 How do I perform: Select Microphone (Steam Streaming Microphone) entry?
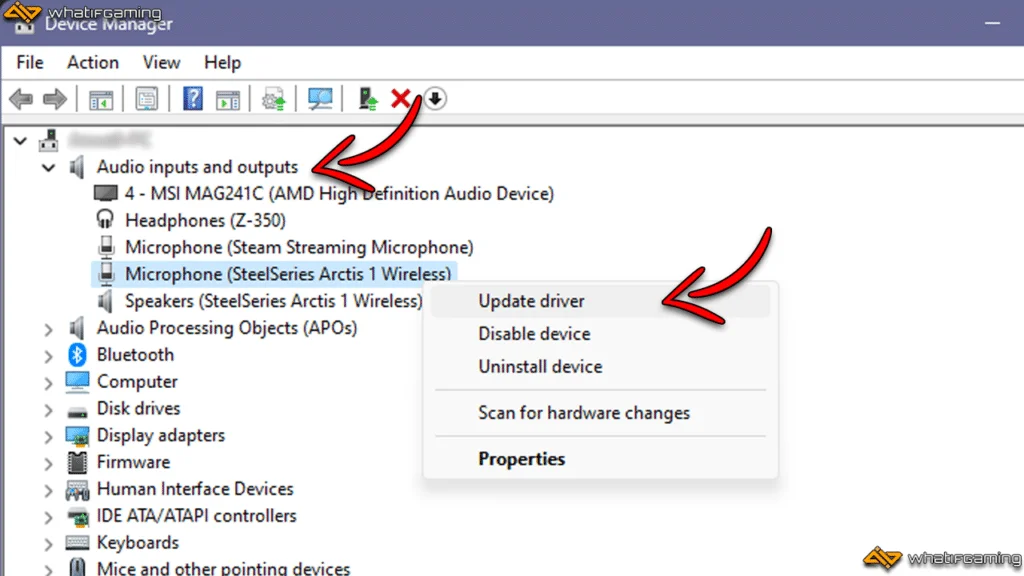click(x=298, y=247)
